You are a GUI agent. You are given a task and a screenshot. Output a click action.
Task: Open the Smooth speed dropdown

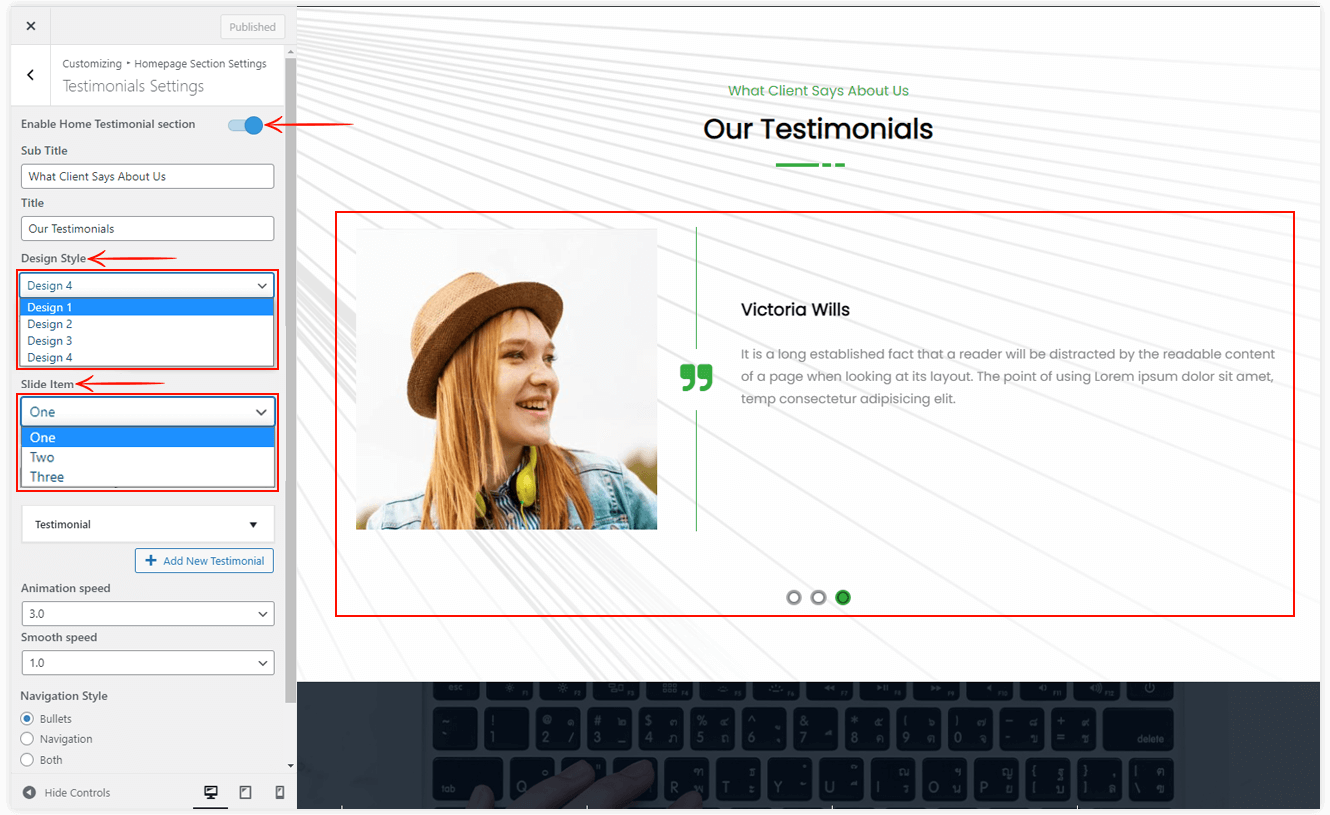pyautogui.click(x=147, y=663)
